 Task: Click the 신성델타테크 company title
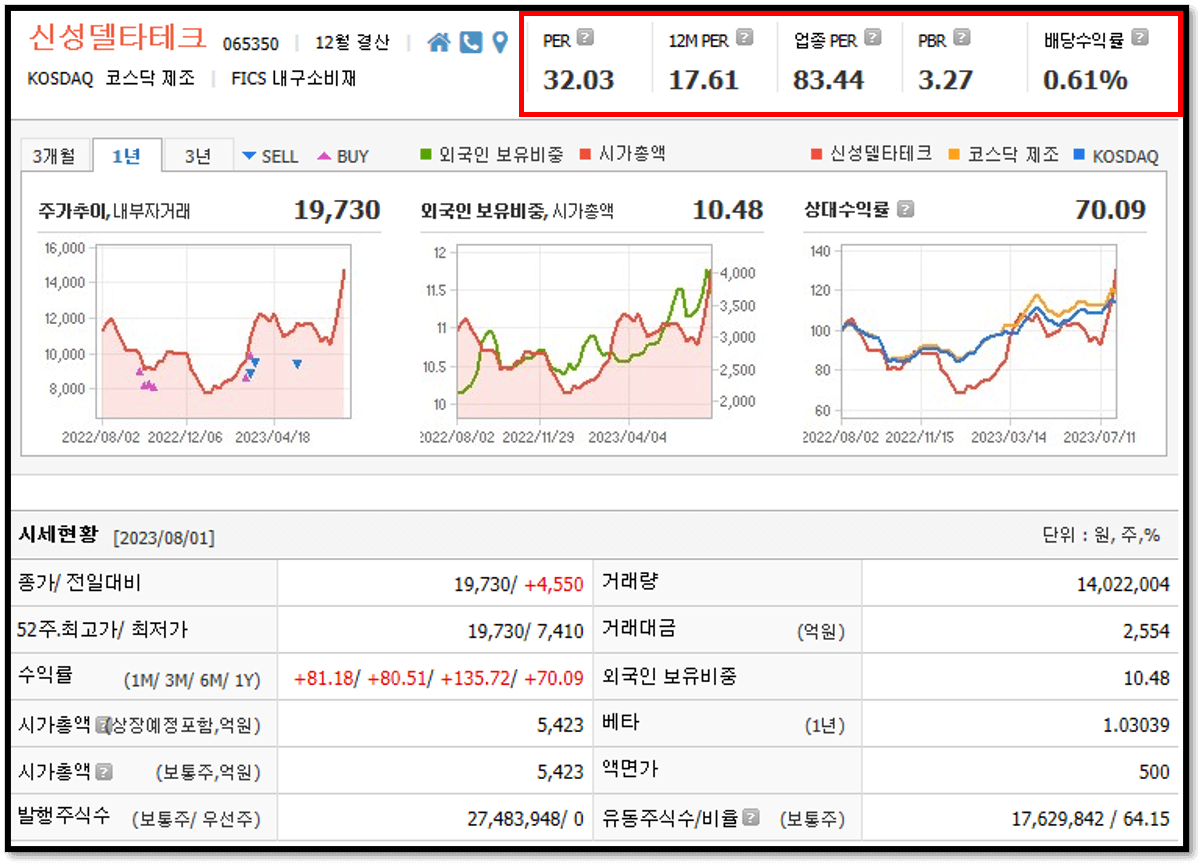coord(117,38)
